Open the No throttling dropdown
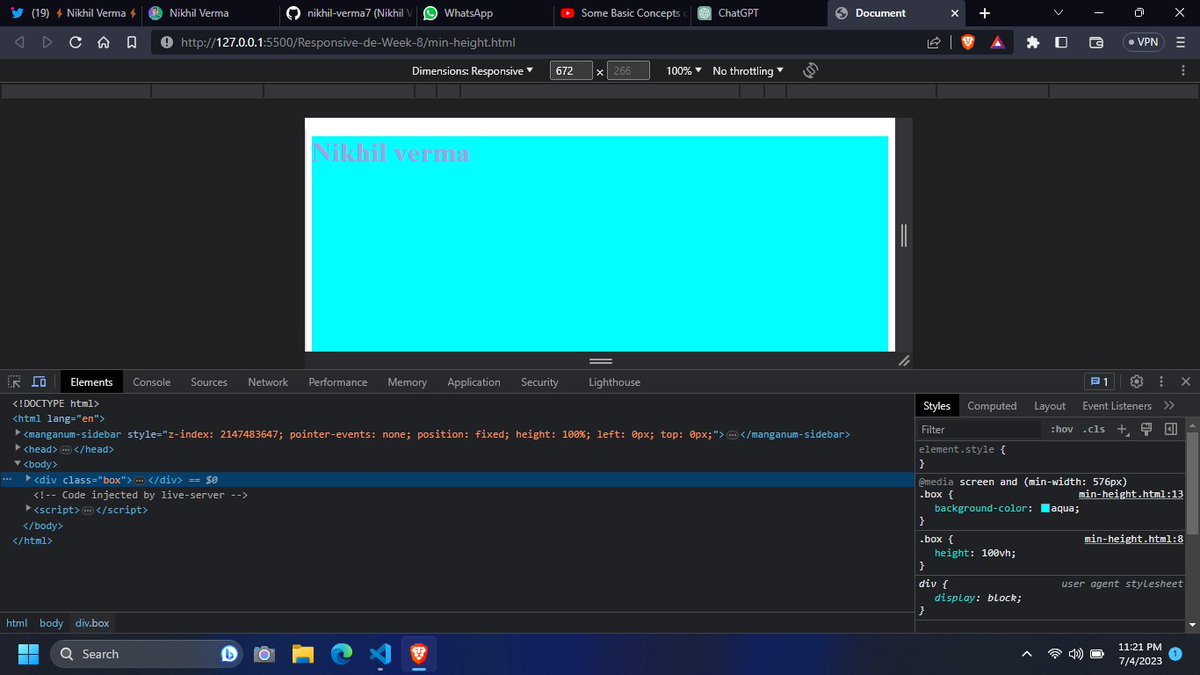Image resolution: width=1200 pixels, height=675 pixels. click(x=748, y=71)
